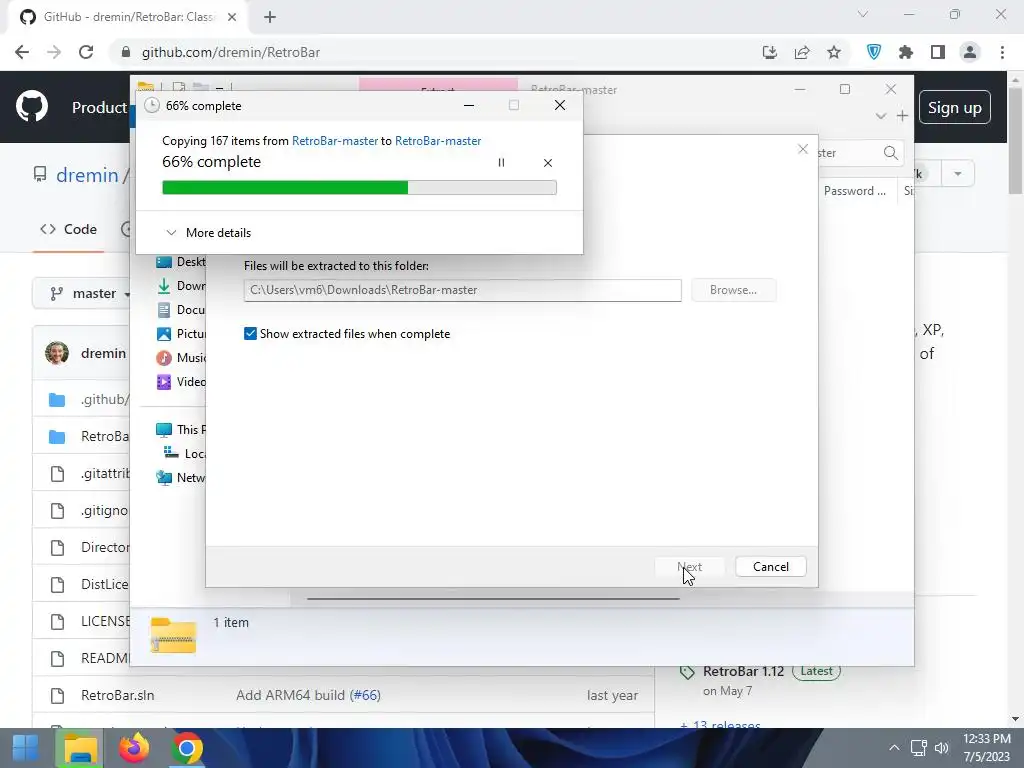Pause the file copy operation
1024x768 pixels.
point(501,163)
